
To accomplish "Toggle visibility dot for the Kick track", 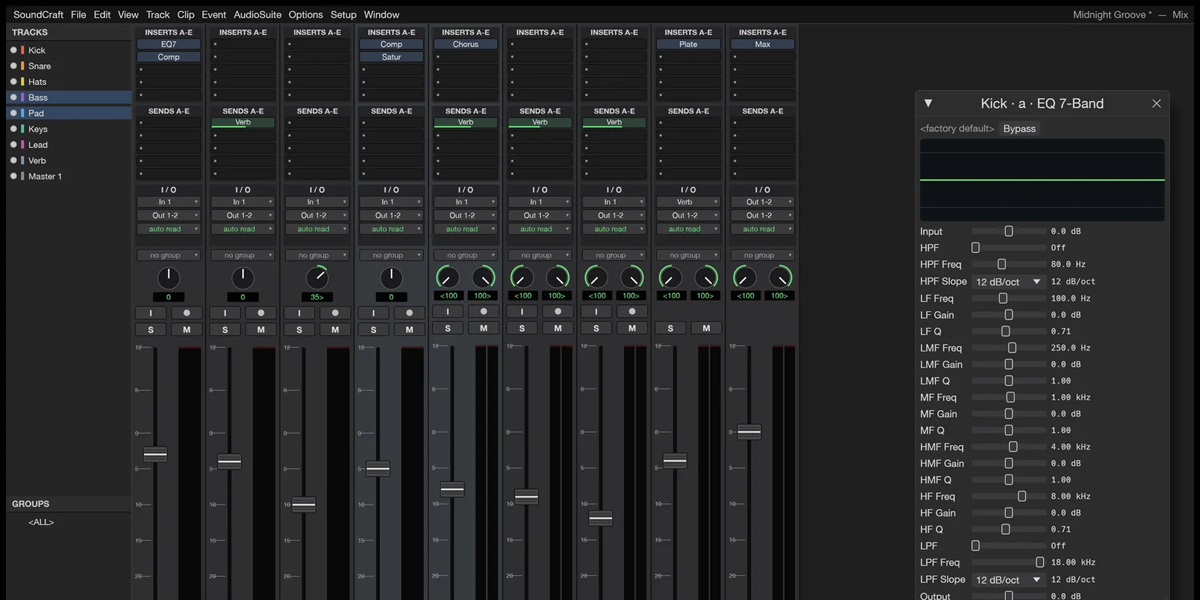I will click(x=13, y=50).
